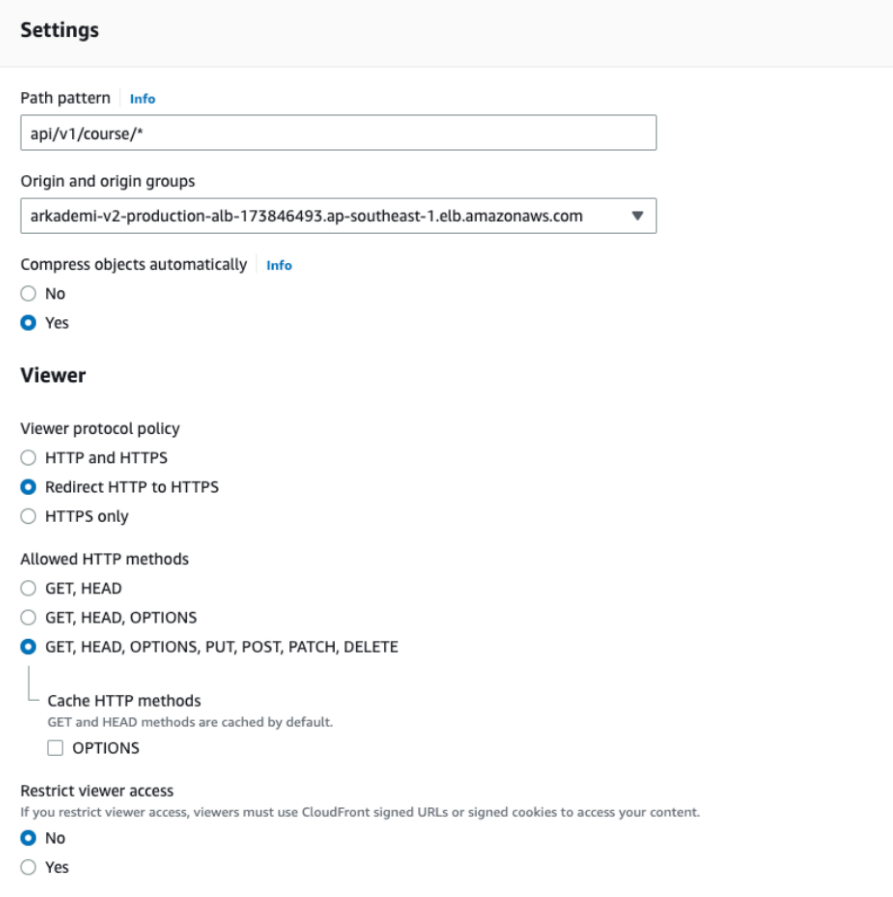
Task: Select HTTPS only viewer protocol policy
Action: (29, 517)
